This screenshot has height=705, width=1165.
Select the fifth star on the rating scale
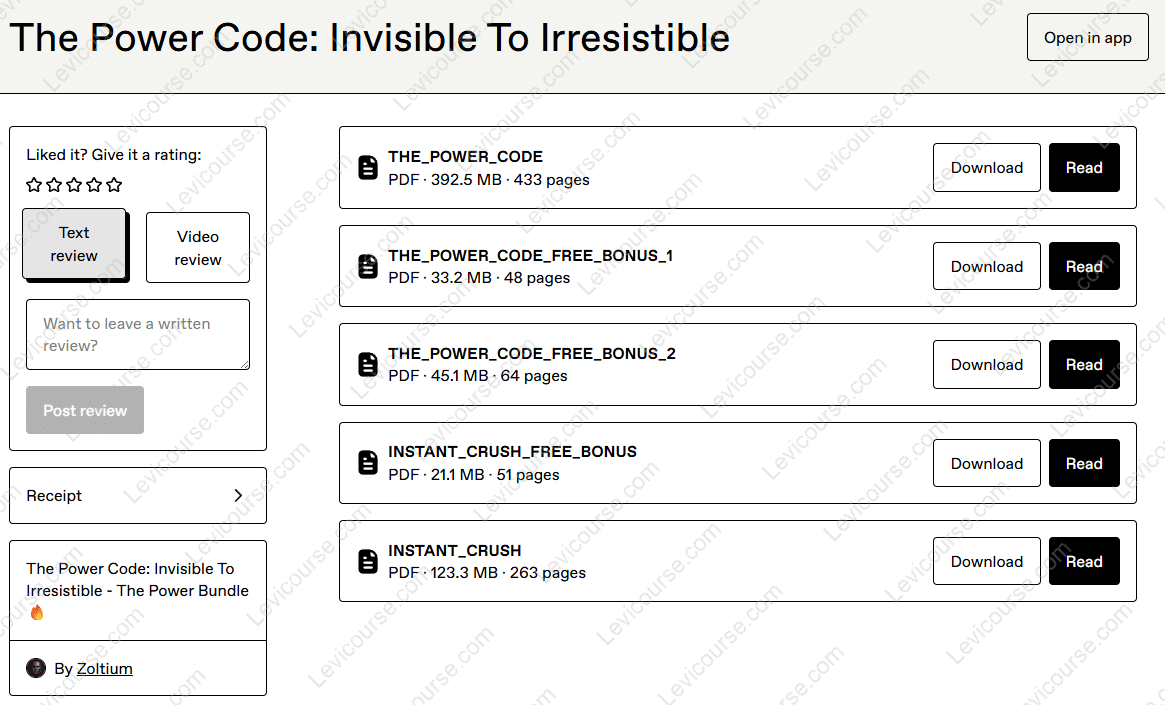tap(114, 185)
